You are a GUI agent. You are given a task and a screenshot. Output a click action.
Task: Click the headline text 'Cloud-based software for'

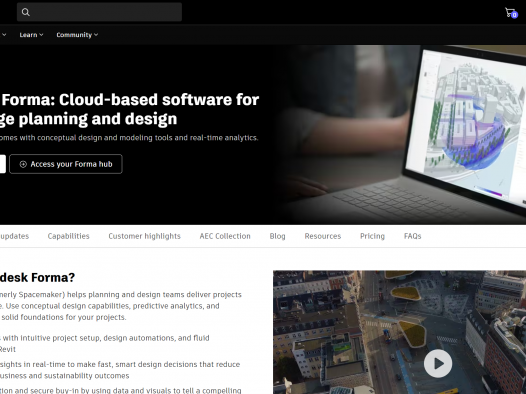[159, 100]
